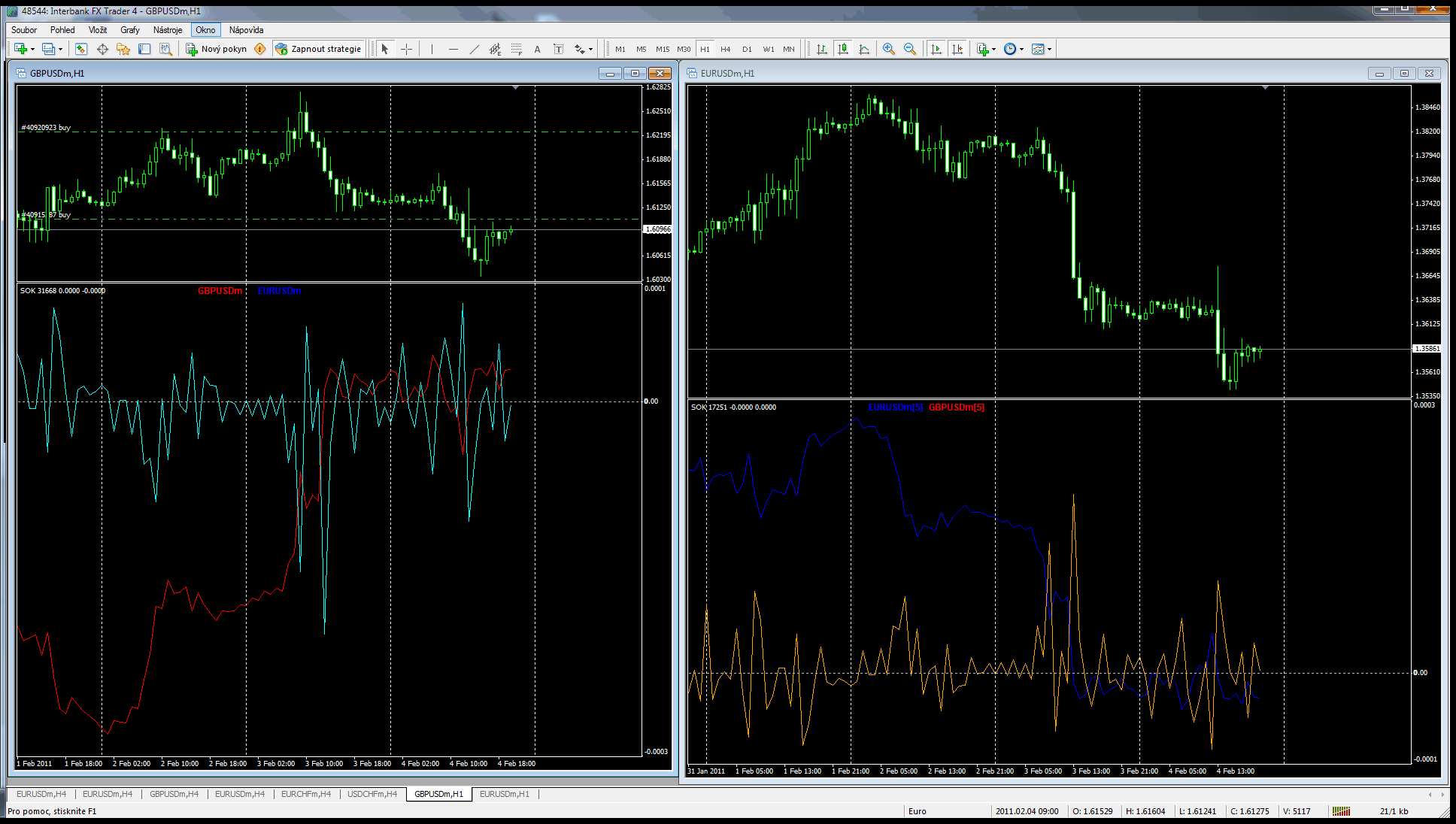Viewport: 1456px width, 824px height.
Task: Switch to M30 timeframe
Action: [x=683, y=49]
